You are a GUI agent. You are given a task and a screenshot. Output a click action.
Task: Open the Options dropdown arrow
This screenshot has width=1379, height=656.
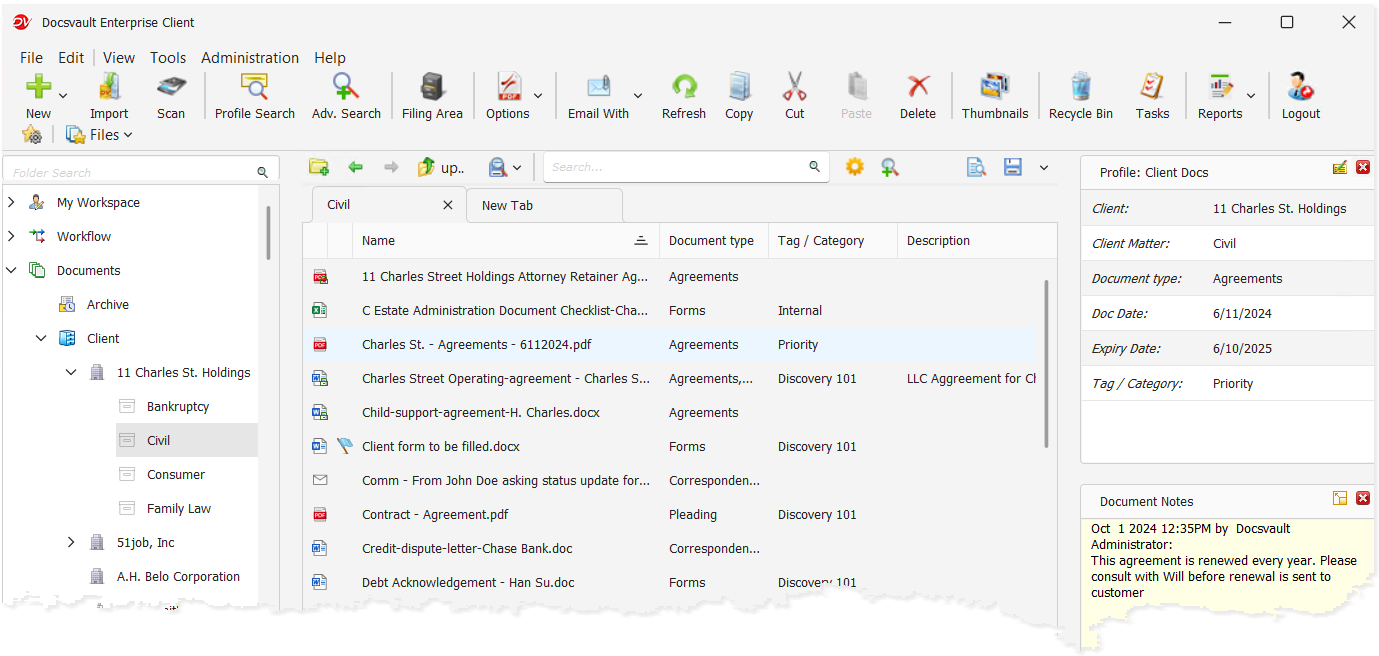538,96
